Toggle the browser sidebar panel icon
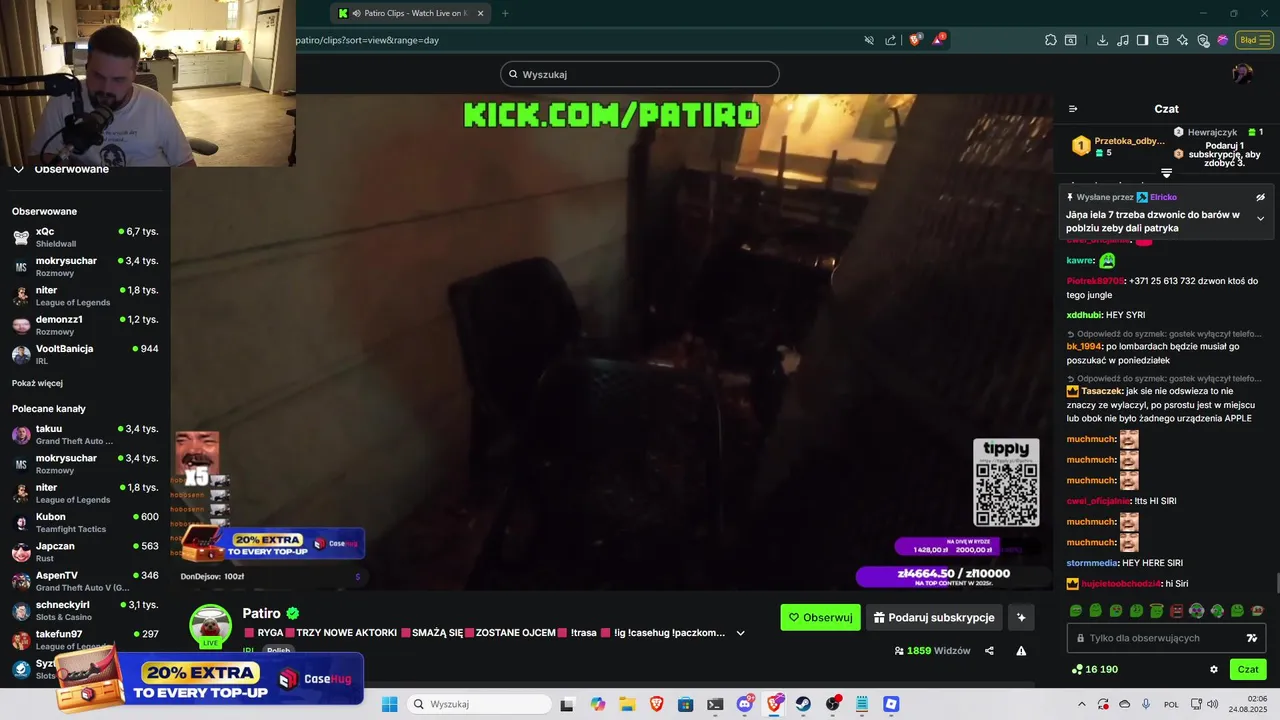Image resolution: width=1280 pixels, height=720 pixels. [1142, 40]
